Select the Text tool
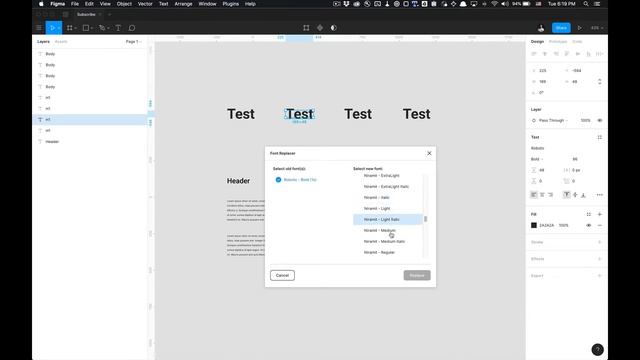 point(118,28)
